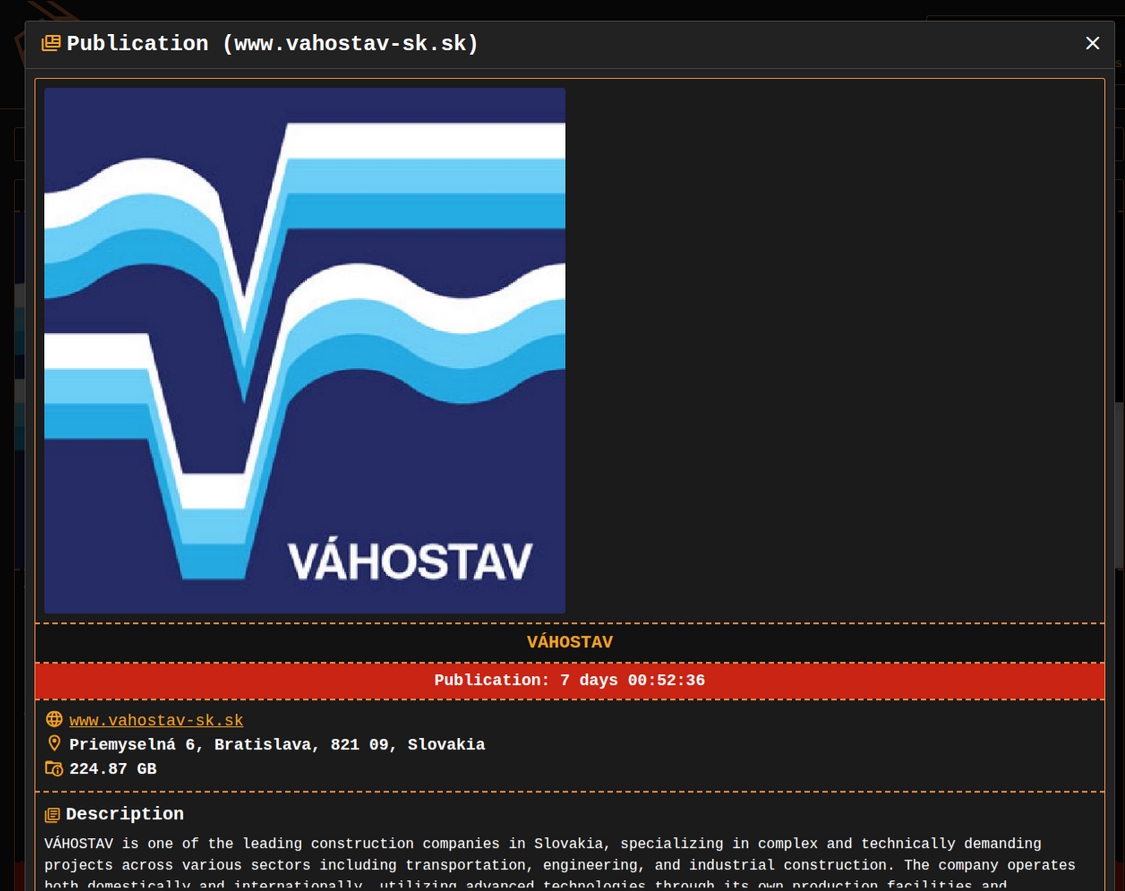Click the Description section heading
The width and height of the screenshot is (1125, 891).
pos(124,814)
